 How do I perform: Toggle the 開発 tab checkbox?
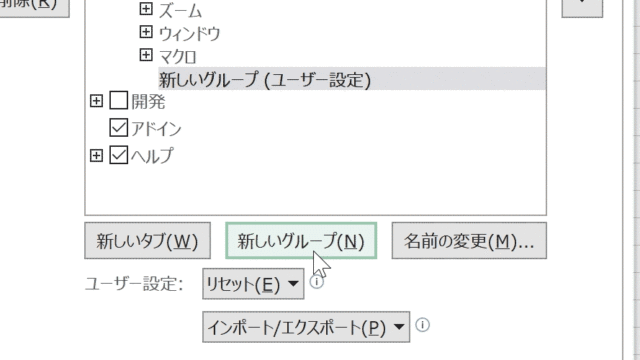119,100
